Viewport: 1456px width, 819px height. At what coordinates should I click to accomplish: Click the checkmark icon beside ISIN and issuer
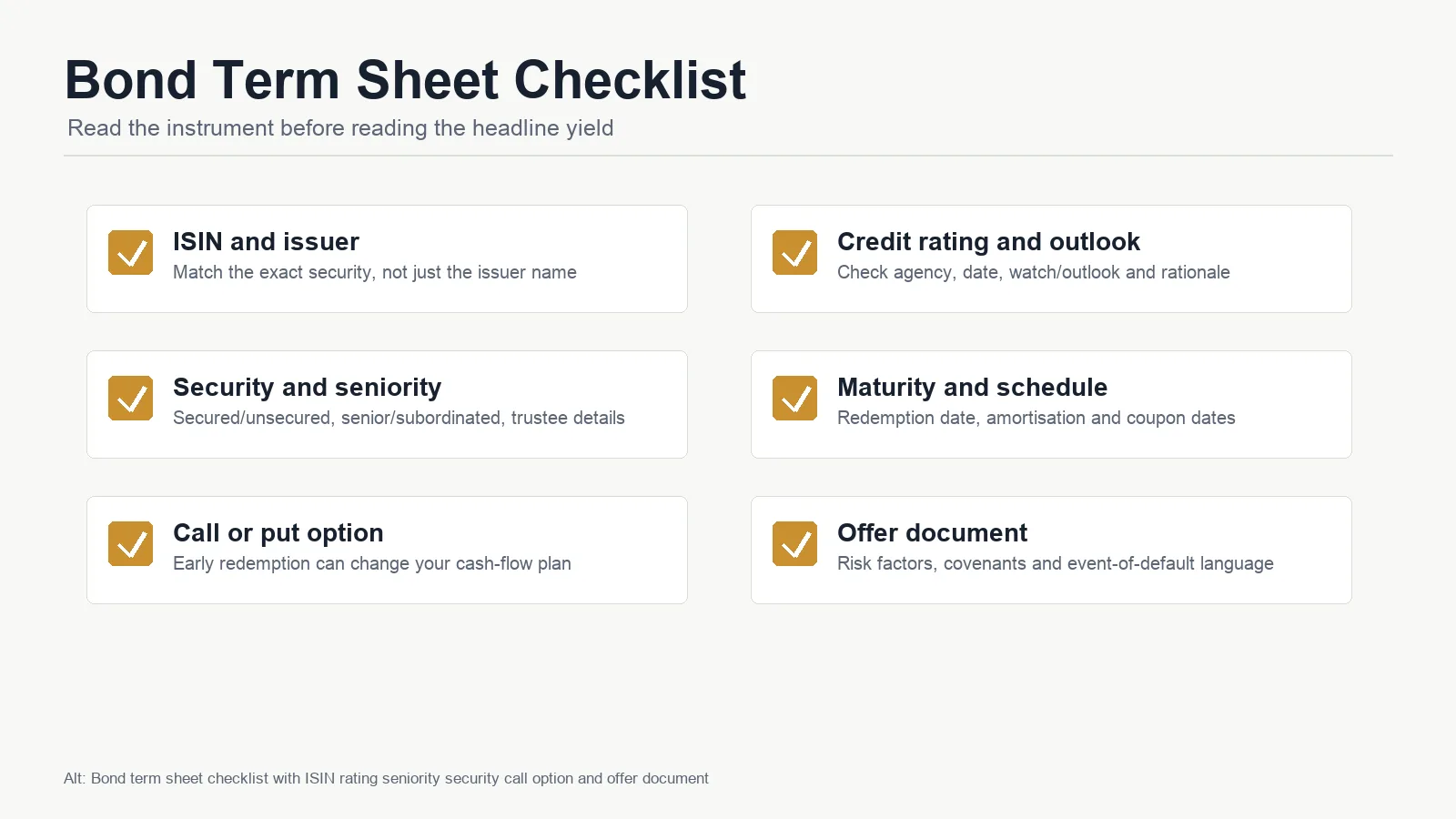pos(130,252)
